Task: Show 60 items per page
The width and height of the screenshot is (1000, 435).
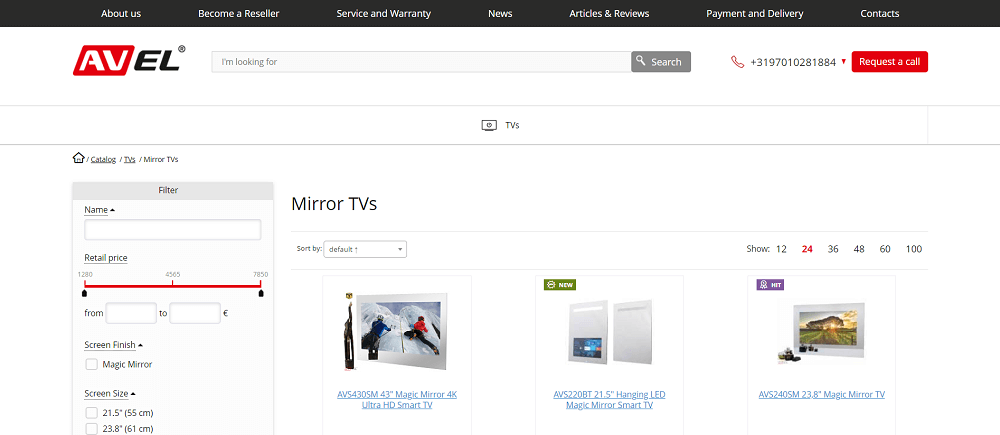Action: pos(885,249)
